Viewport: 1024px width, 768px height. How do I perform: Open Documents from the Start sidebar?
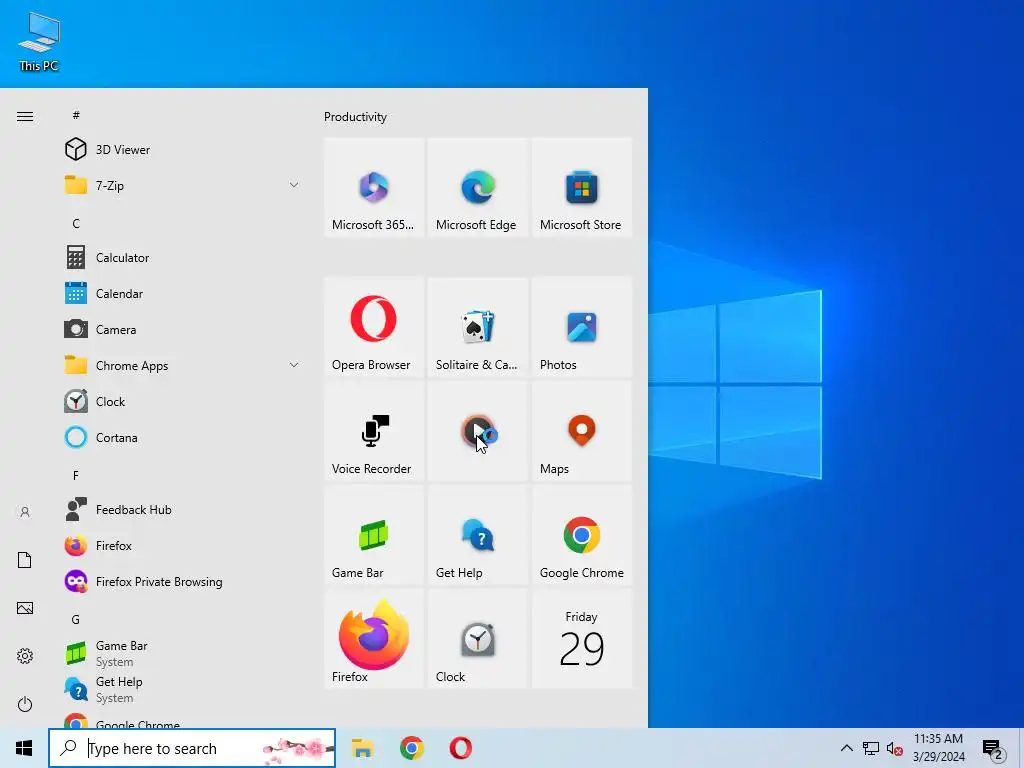[x=25, y=560]
